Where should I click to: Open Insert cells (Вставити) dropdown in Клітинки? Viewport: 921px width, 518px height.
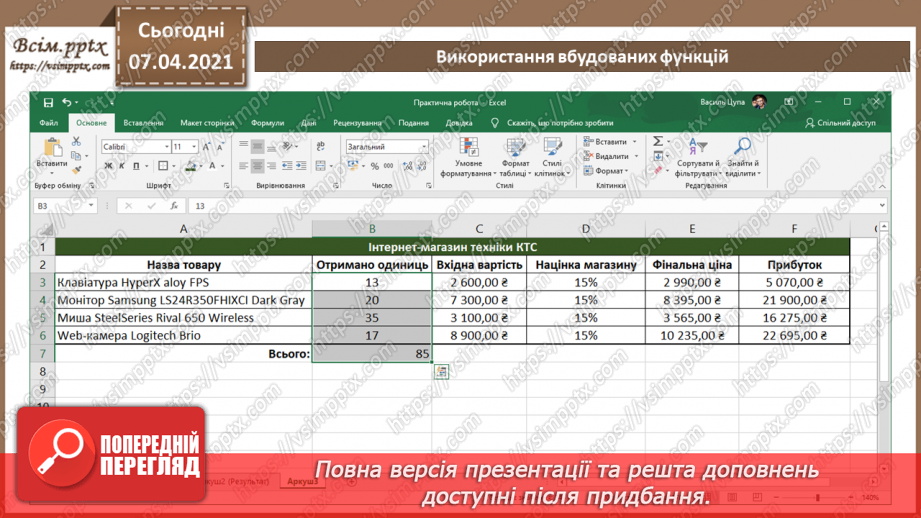(610, 142)
